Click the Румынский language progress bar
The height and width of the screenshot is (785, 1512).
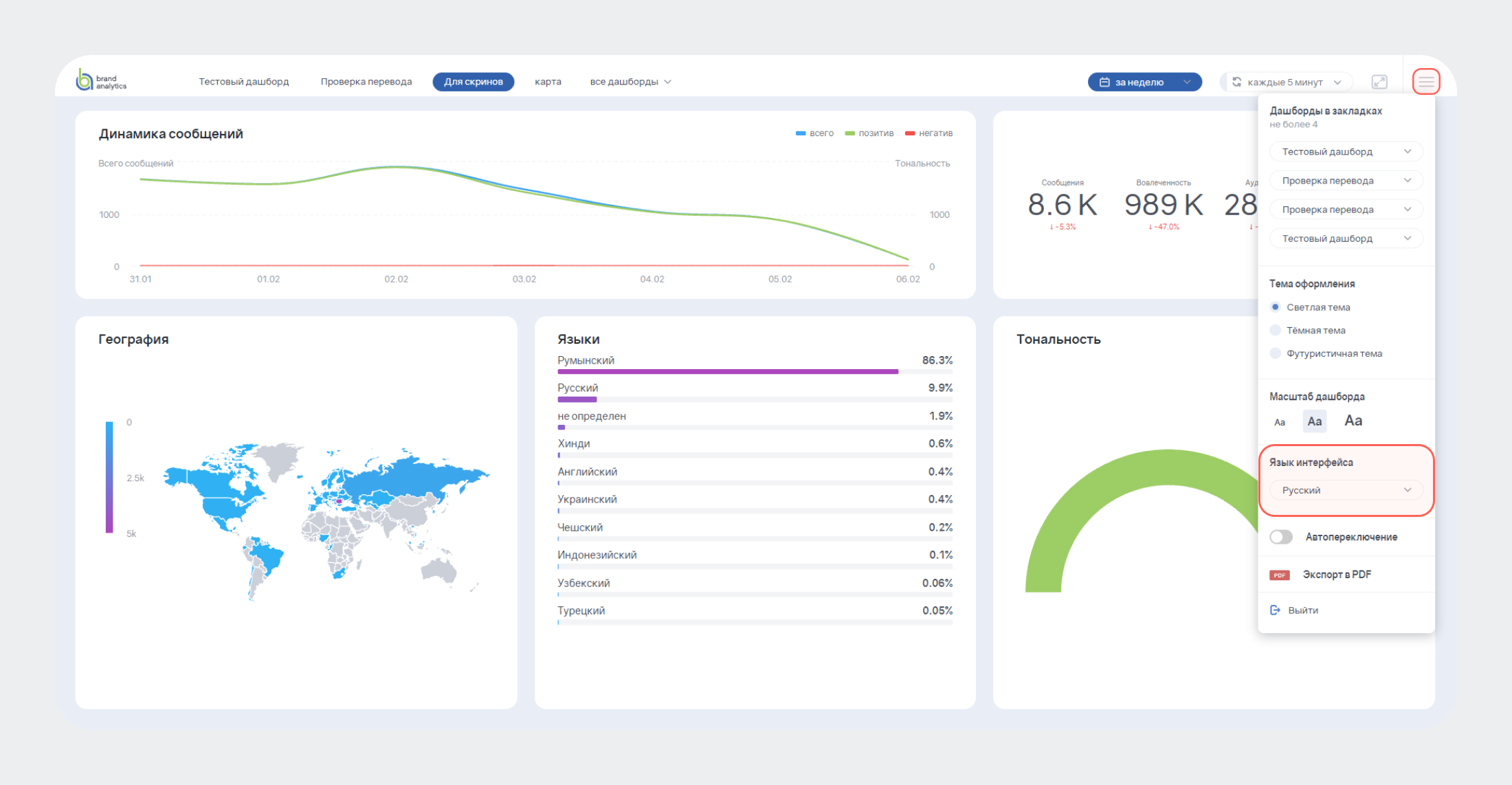pos(727,371)
